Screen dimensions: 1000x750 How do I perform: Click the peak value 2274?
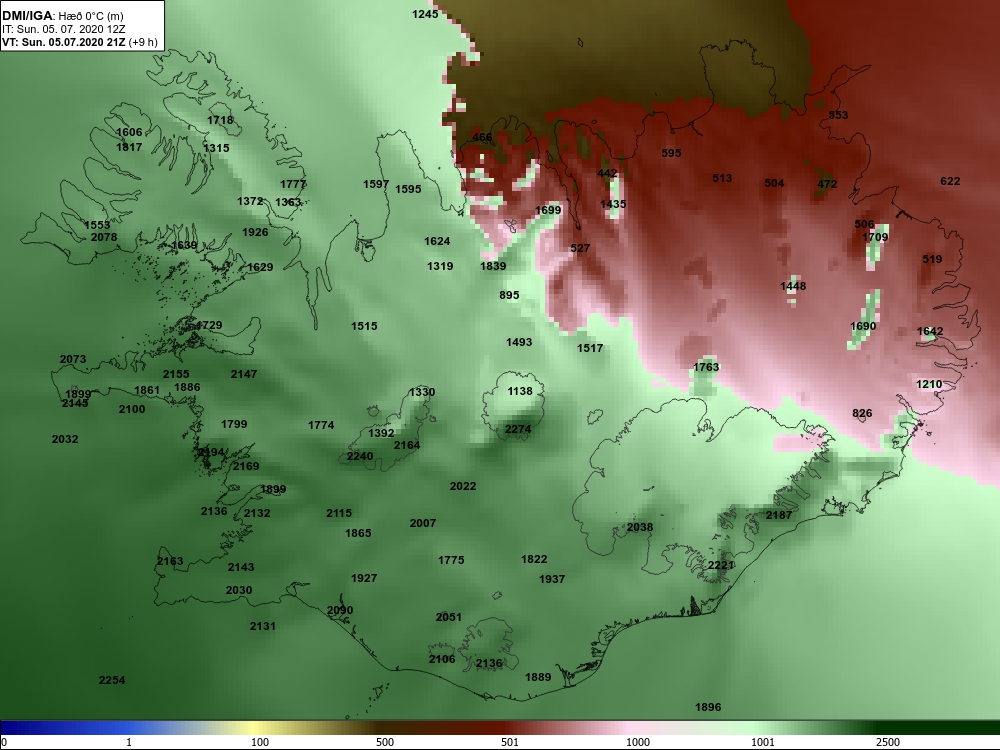coord(517,429)
